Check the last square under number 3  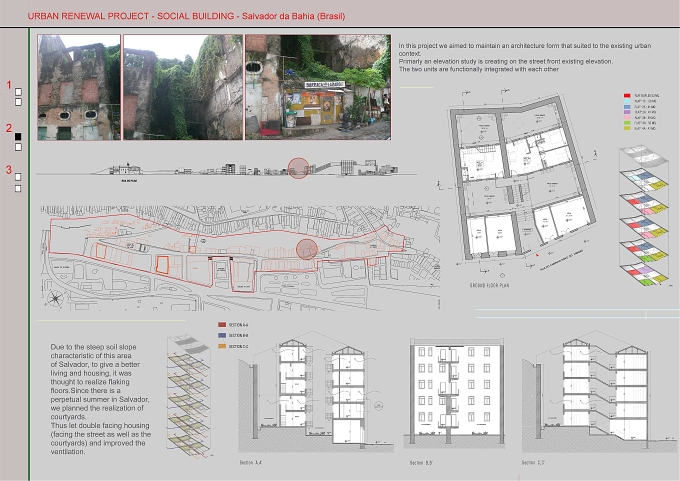pyautogui.click(x=18, y=189)
